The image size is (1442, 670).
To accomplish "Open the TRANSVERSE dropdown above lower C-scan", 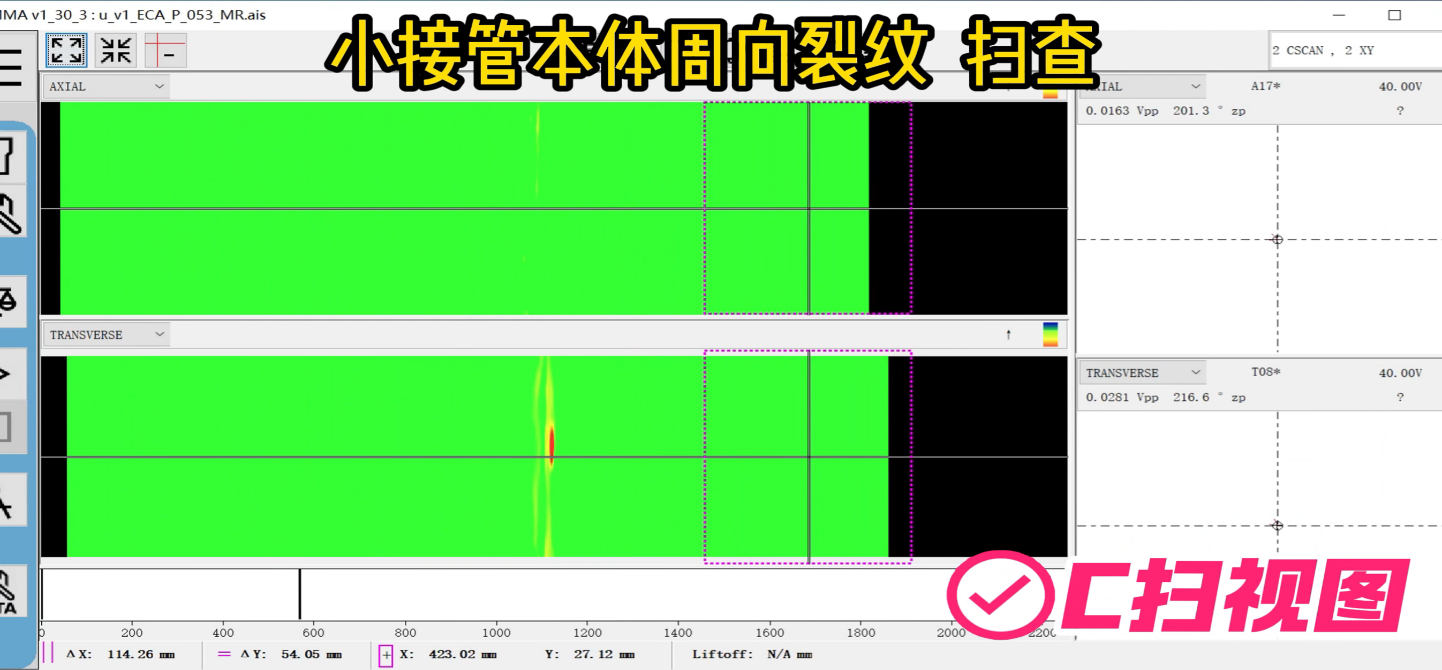I will 106,335.
